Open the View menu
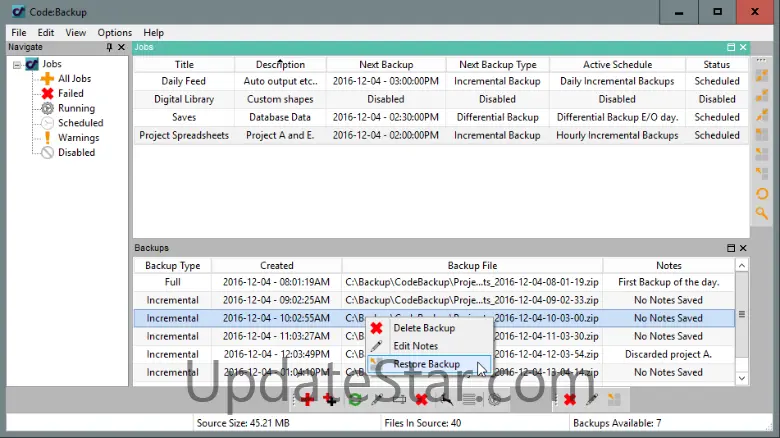Viewport: 780px width, 438px height. click(76, 32)
